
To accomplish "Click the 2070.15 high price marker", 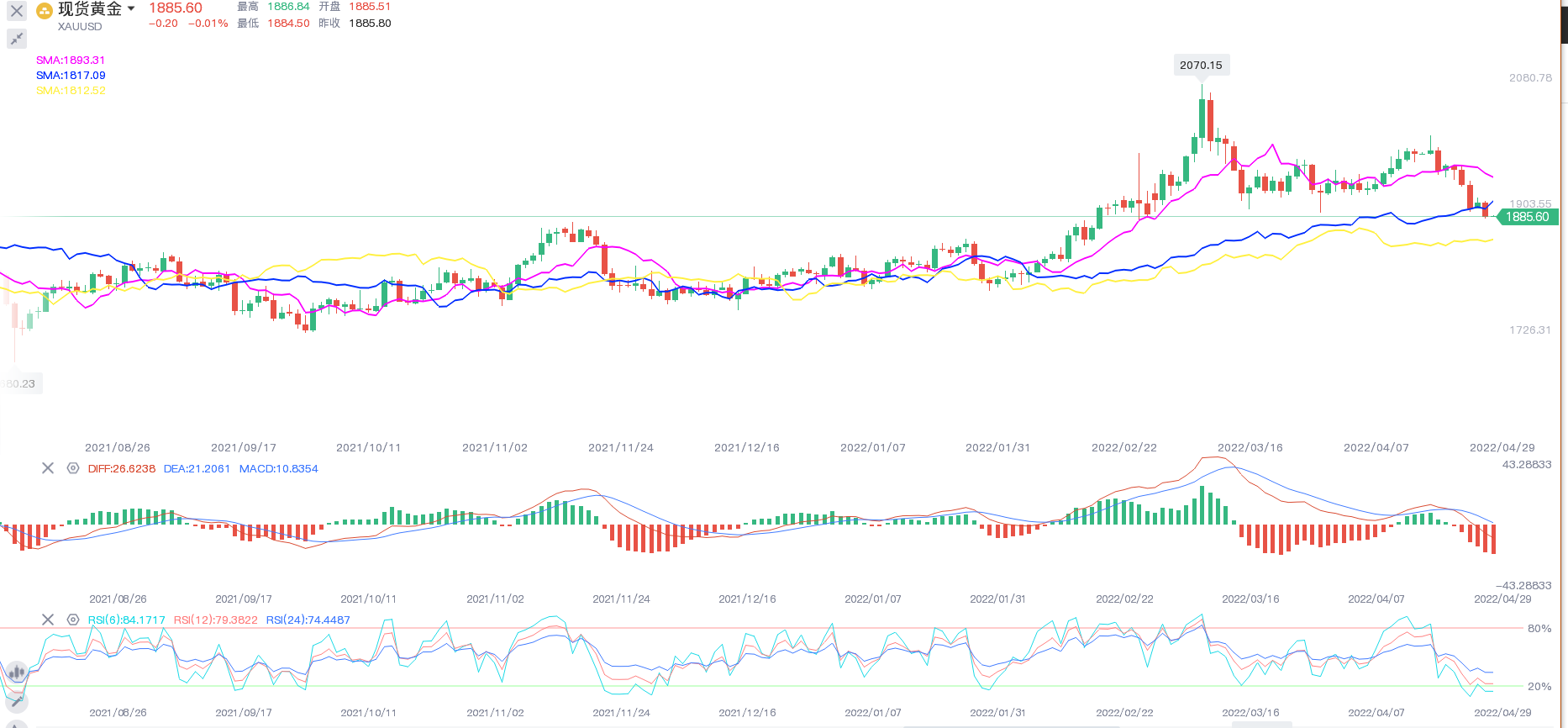I will click(x=1201, y=66).
